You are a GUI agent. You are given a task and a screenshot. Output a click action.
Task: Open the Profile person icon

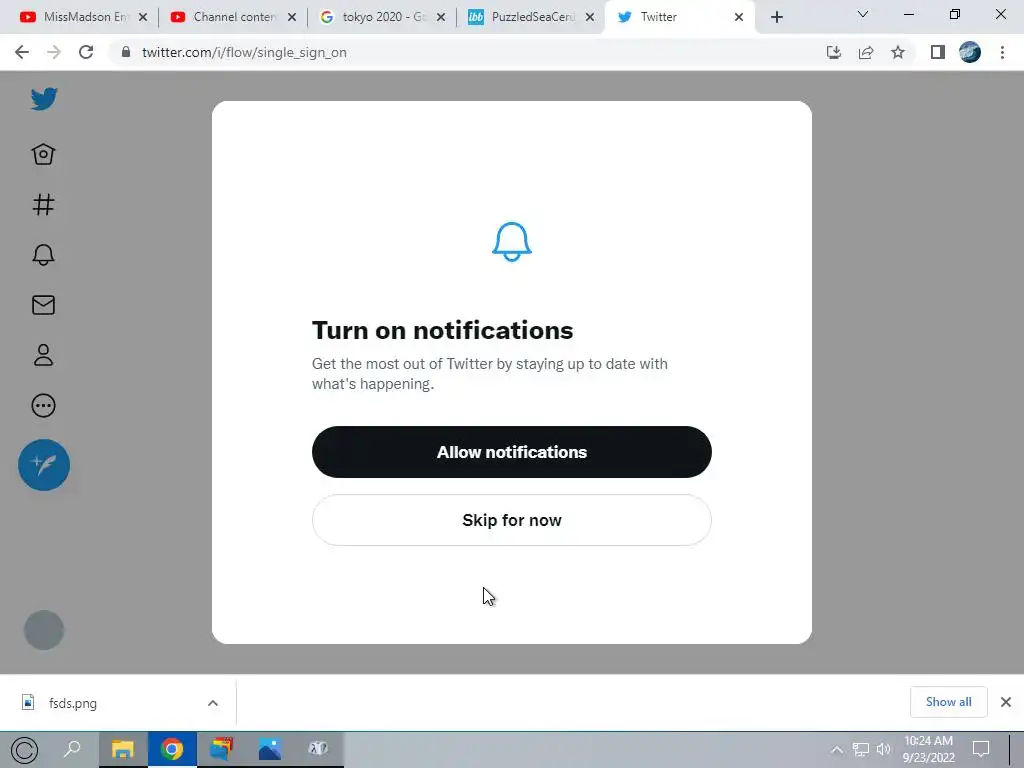(44, 355)
